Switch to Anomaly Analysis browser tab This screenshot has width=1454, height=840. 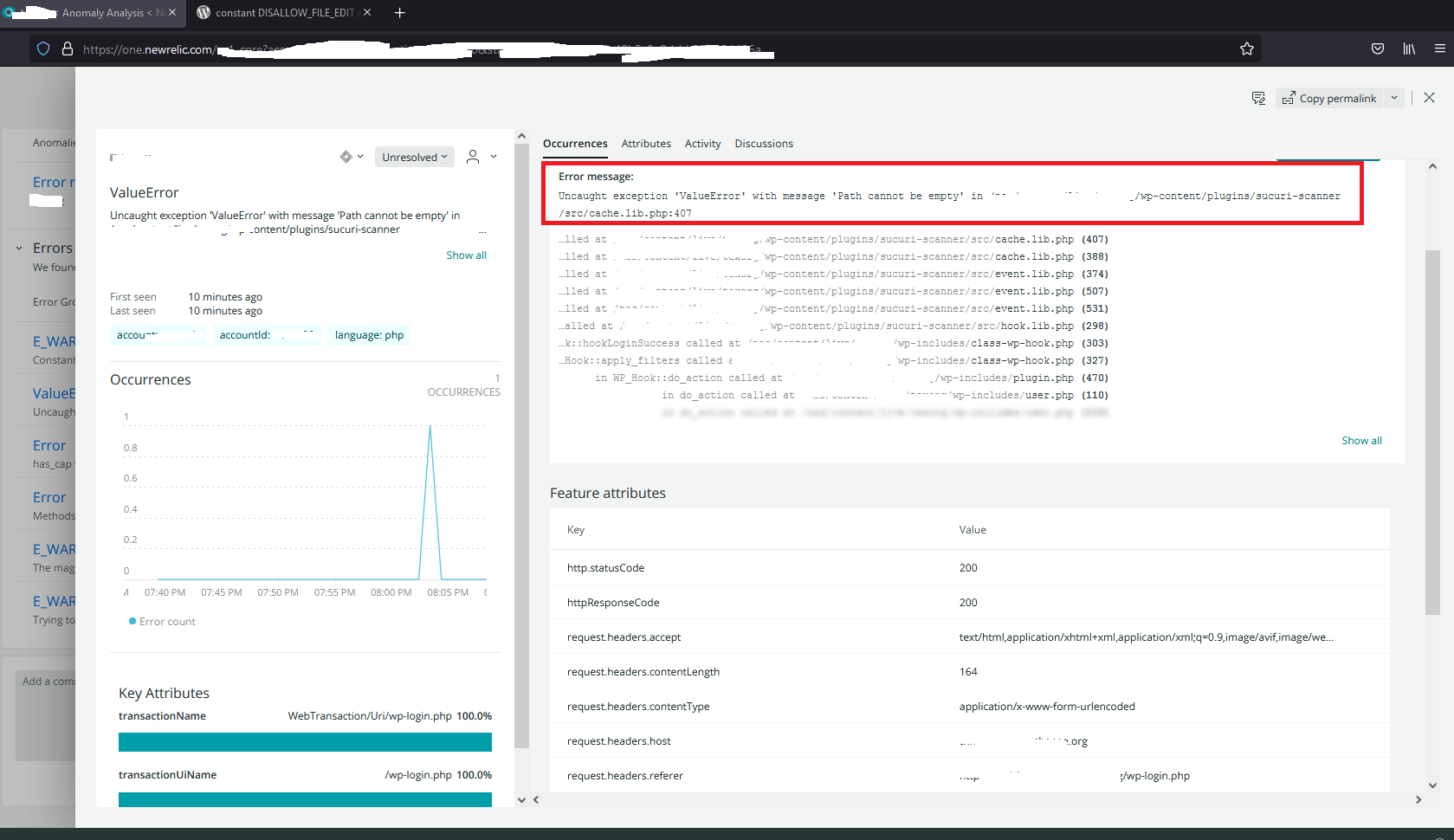click(x=91, y=12)
